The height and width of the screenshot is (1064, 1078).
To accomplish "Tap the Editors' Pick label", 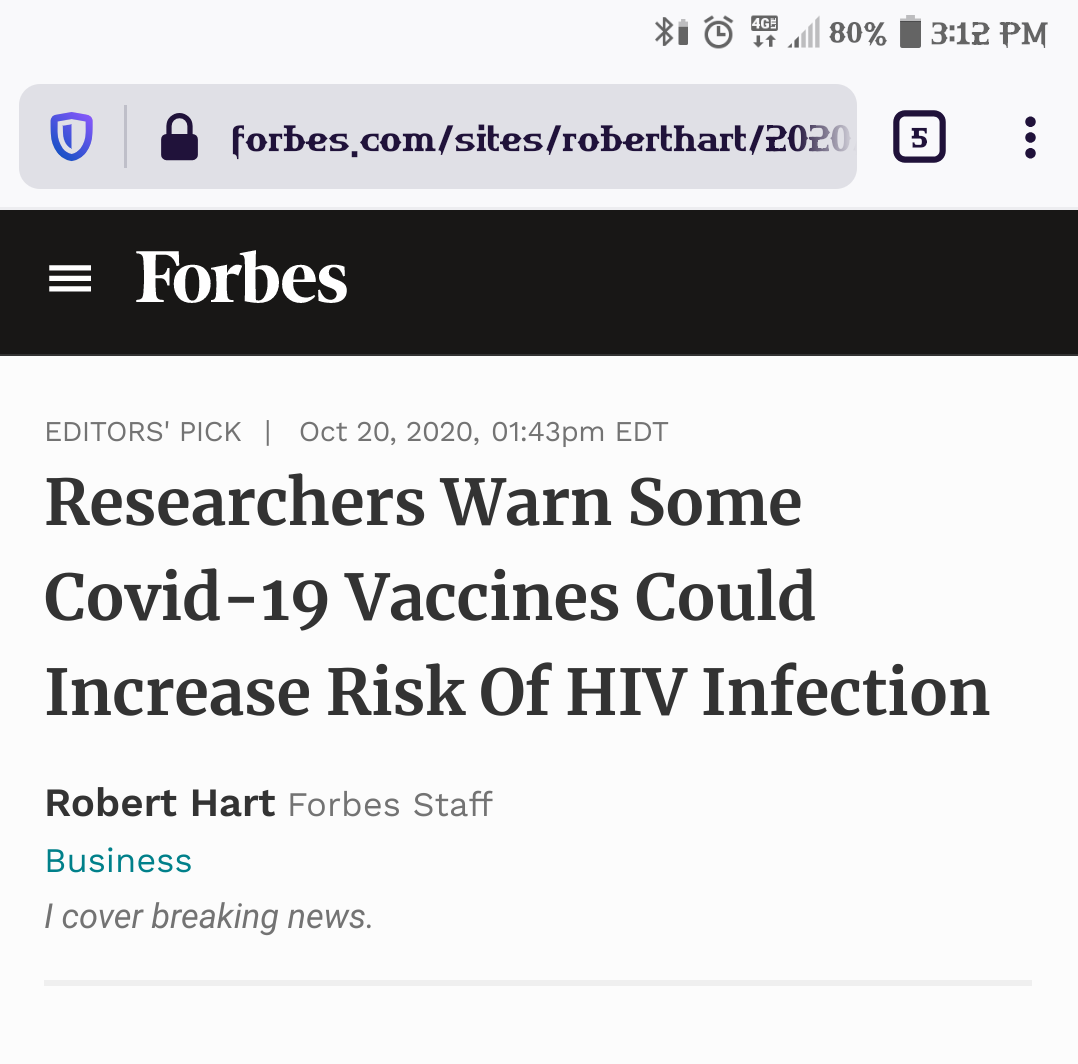I will (x=143, y=432).
